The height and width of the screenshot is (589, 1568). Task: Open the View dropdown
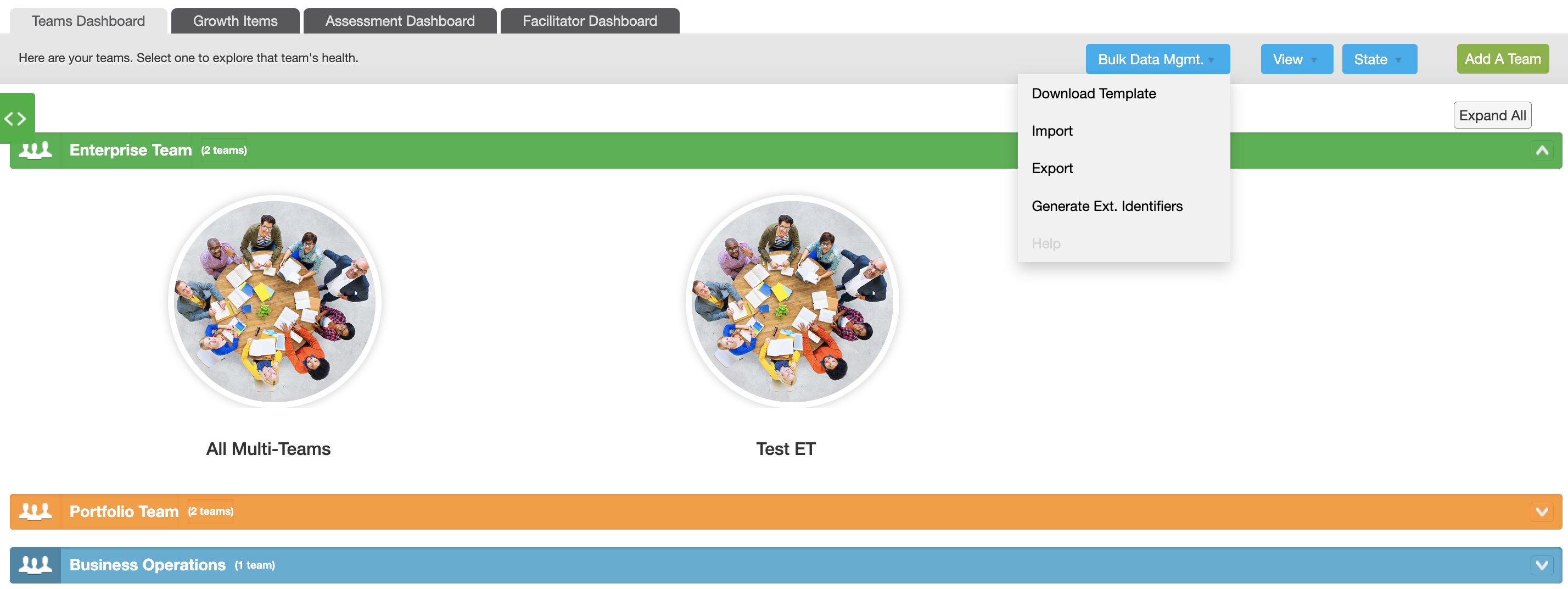pyautogui.click(x=1297, y=59)
